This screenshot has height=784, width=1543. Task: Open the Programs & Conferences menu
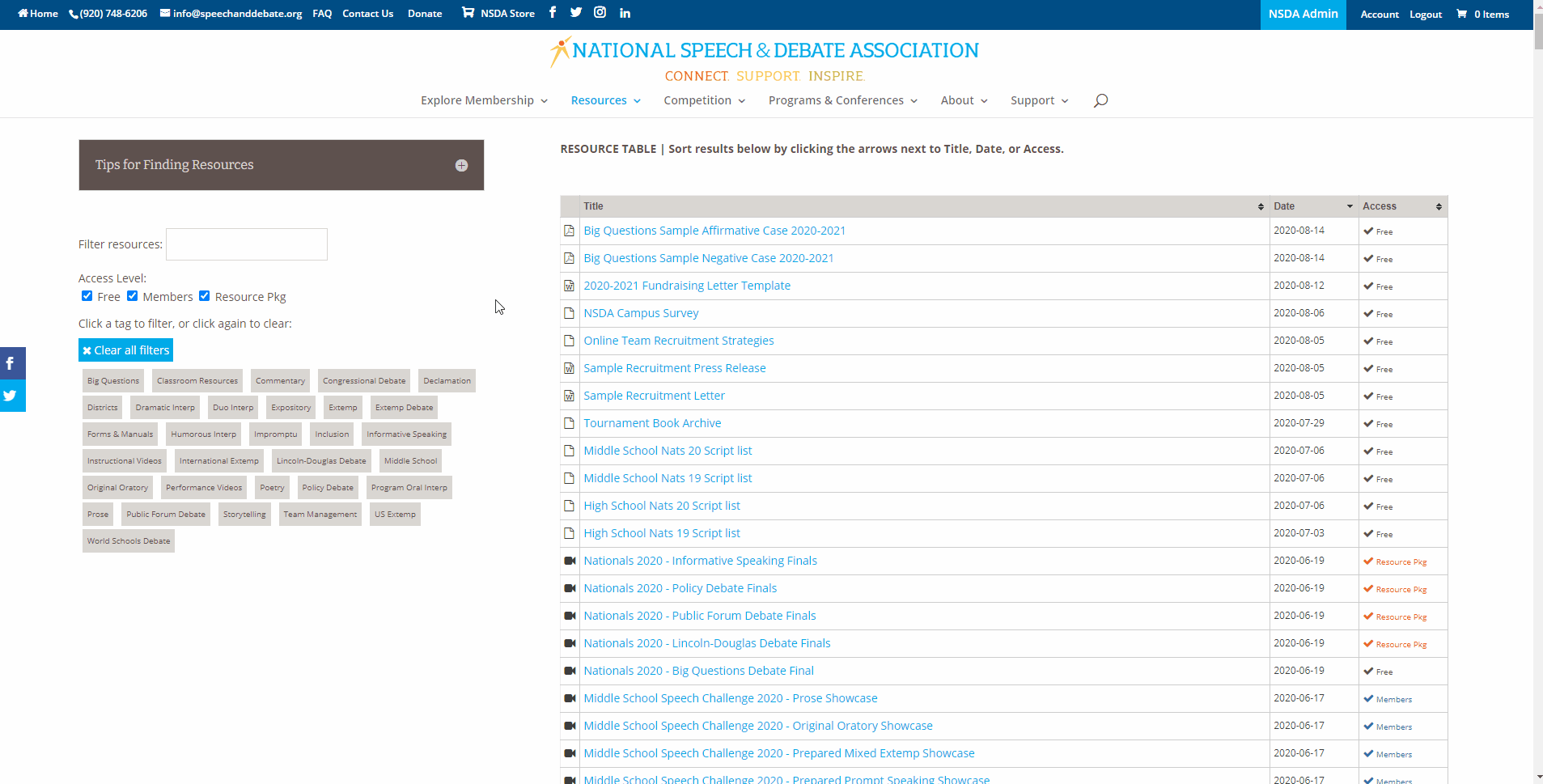(842, 100)
